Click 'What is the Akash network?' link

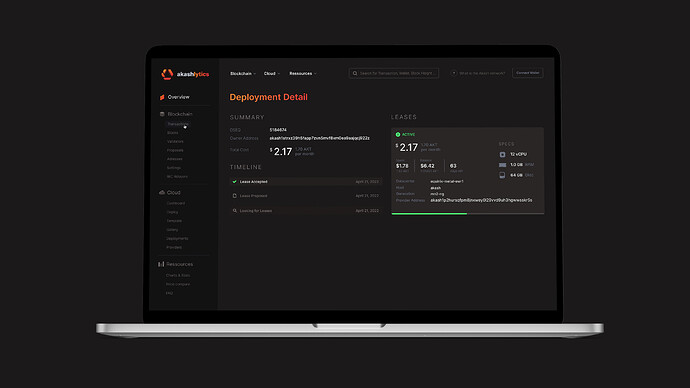pyautogui.click(x=482, y=73)
